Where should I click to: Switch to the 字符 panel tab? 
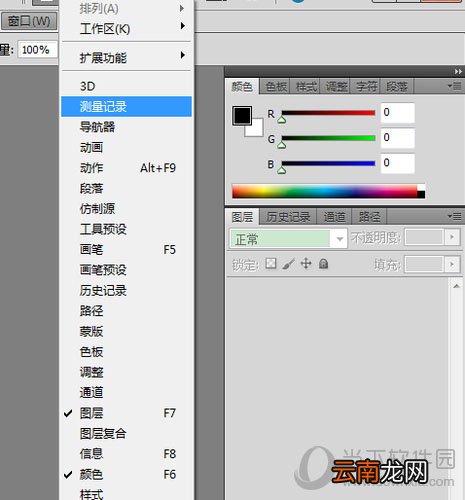(x=366, y=87)
